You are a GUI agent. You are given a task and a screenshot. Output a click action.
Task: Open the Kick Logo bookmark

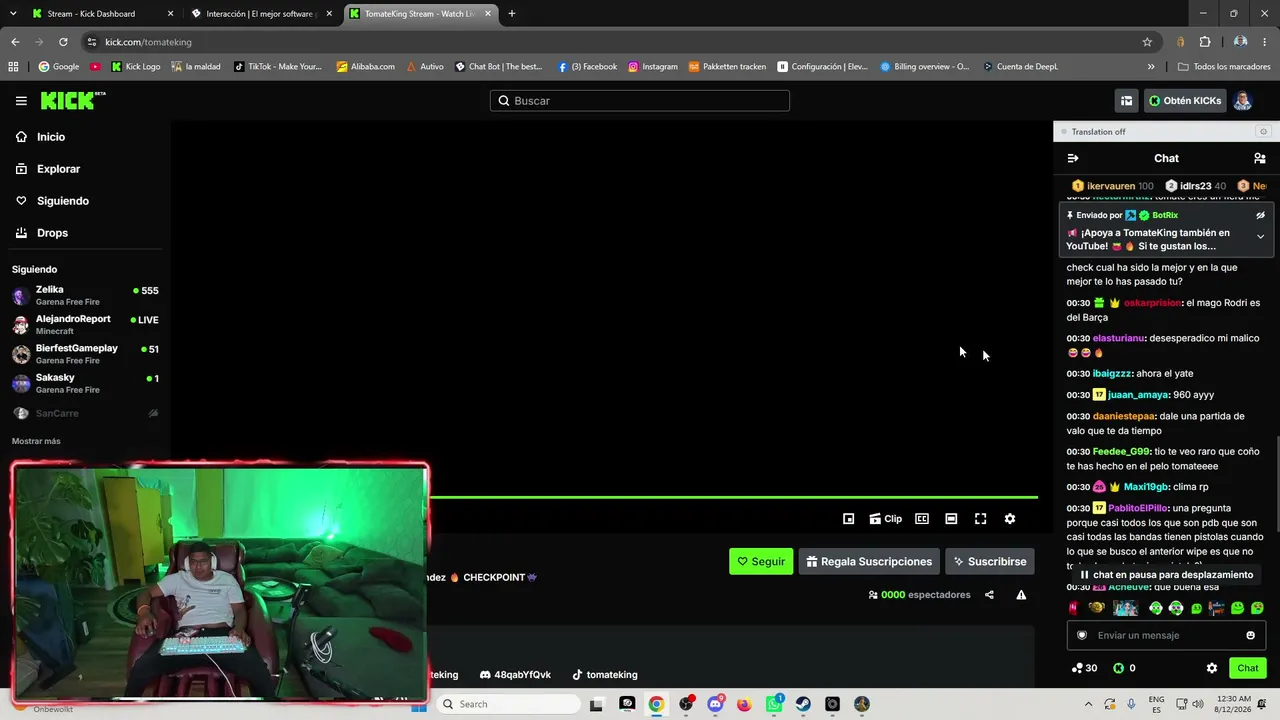point(135,67)
